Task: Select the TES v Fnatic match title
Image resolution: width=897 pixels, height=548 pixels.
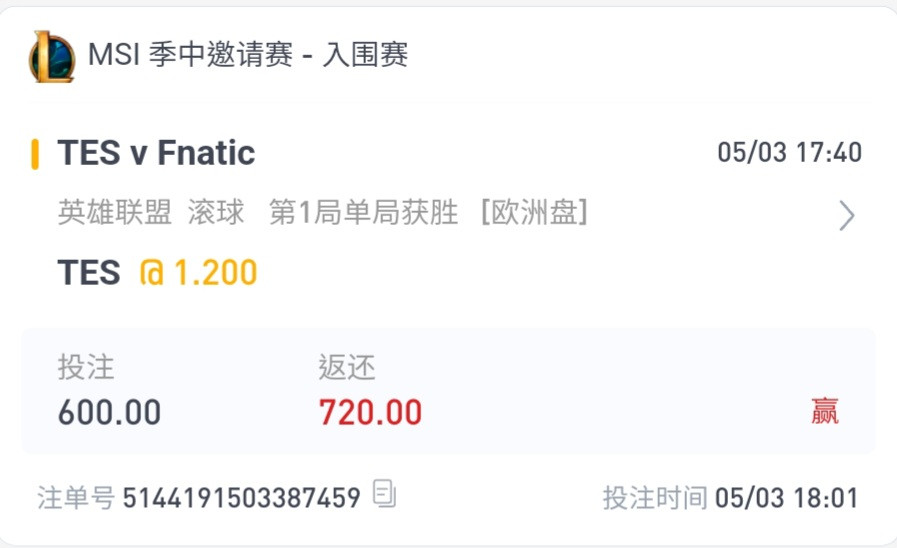Action: [156, 153]
